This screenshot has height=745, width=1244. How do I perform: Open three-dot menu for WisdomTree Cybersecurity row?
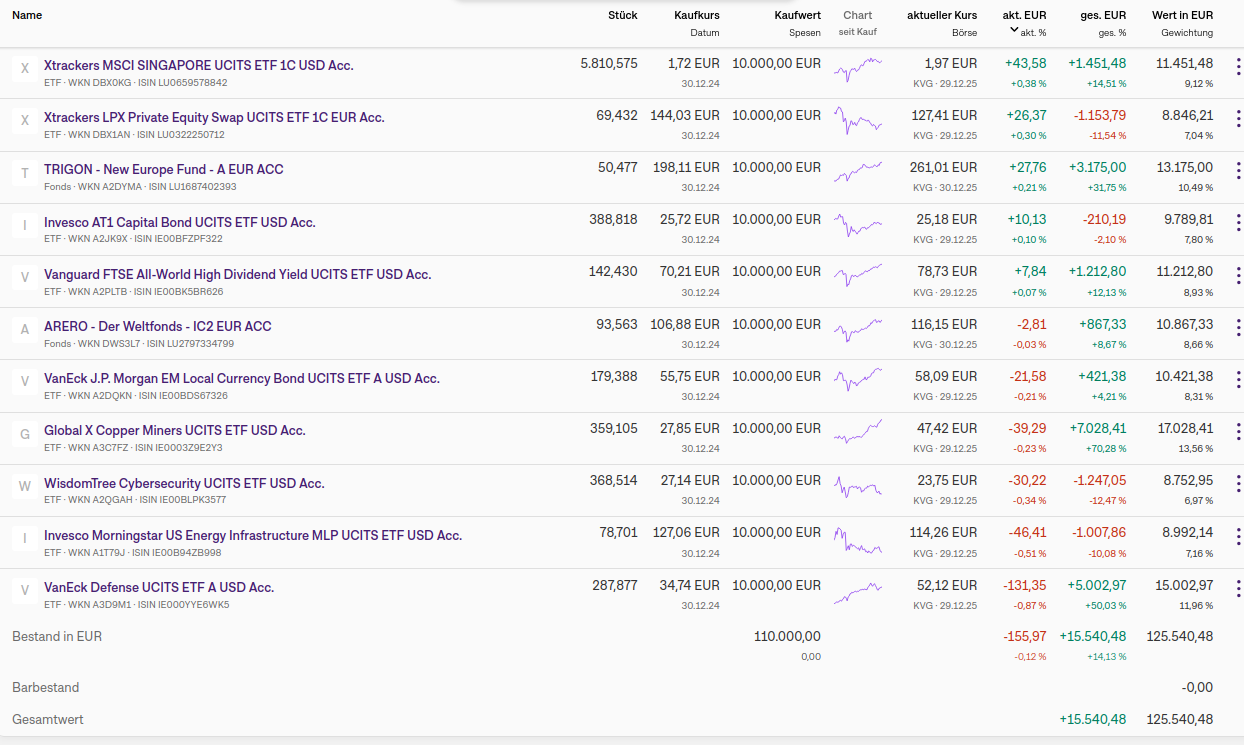1238,484
